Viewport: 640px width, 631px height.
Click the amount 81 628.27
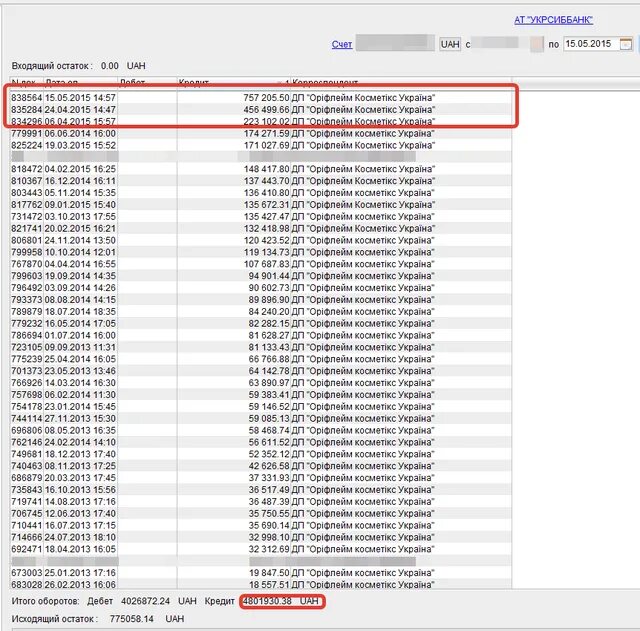269,335
